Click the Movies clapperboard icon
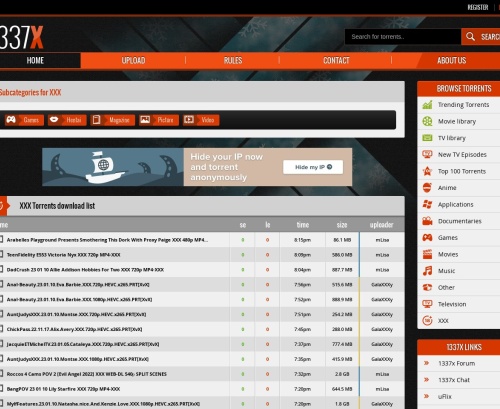Viewport: 500px width, 409px height. pyautogui.click(x=427, y=254)
